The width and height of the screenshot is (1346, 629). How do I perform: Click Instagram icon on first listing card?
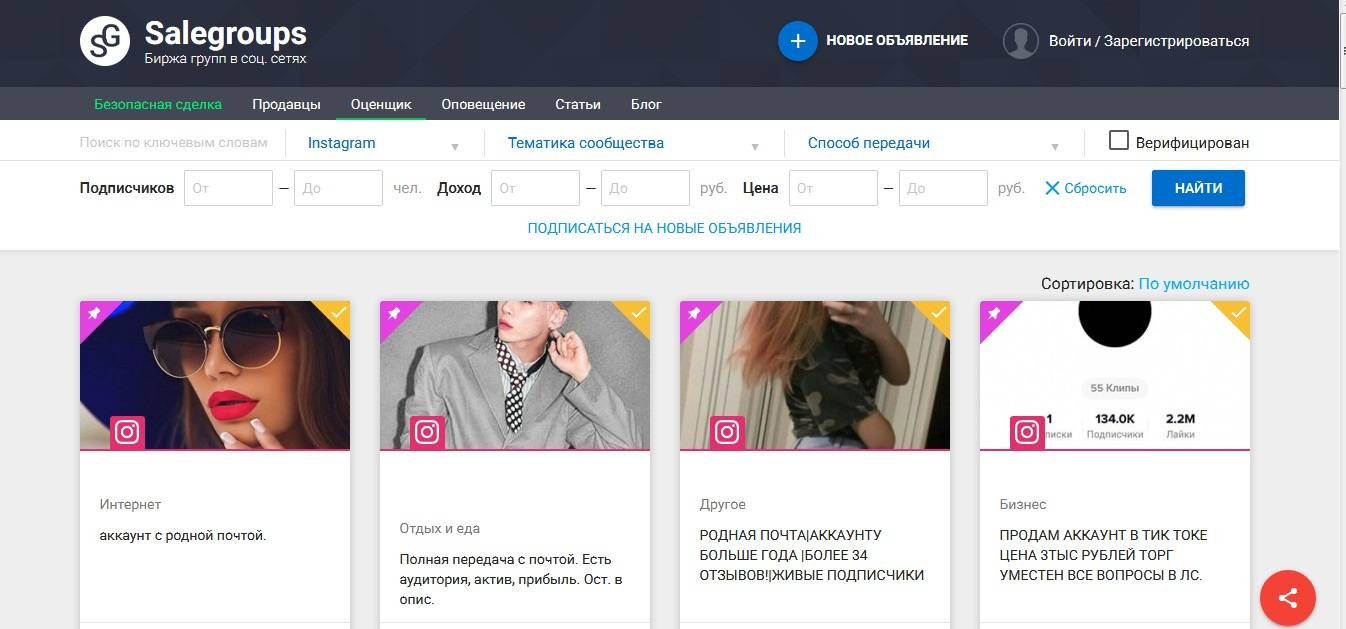point(127,432)
